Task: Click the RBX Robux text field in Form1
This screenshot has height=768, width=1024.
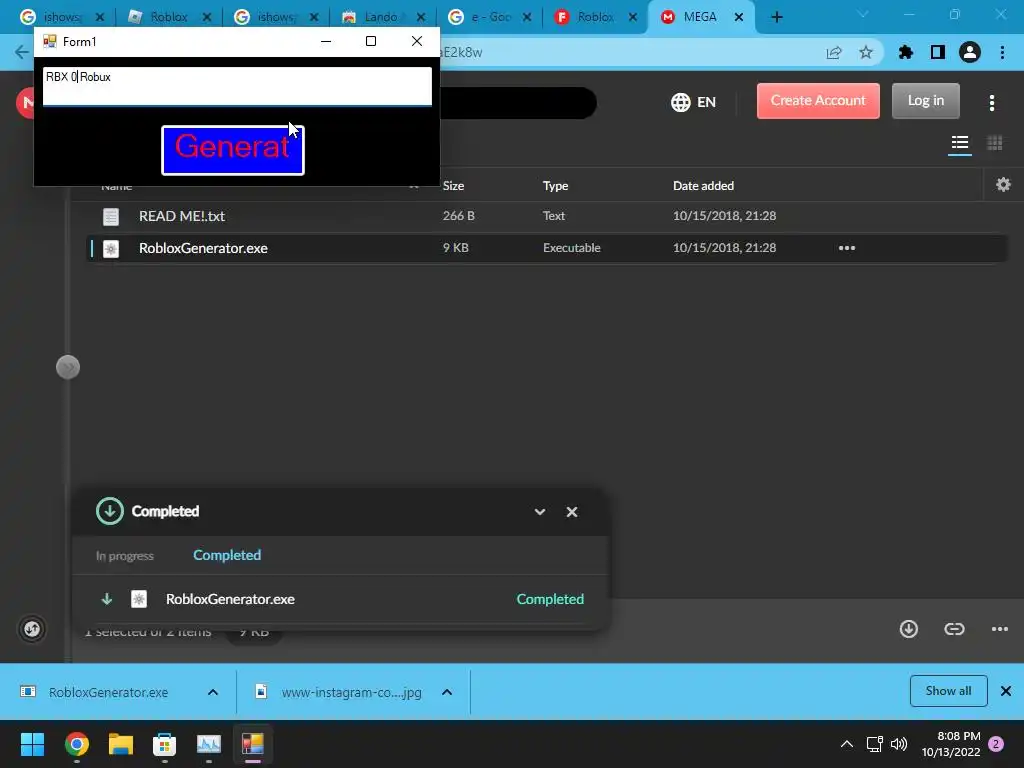Action: tap(237, 86)
